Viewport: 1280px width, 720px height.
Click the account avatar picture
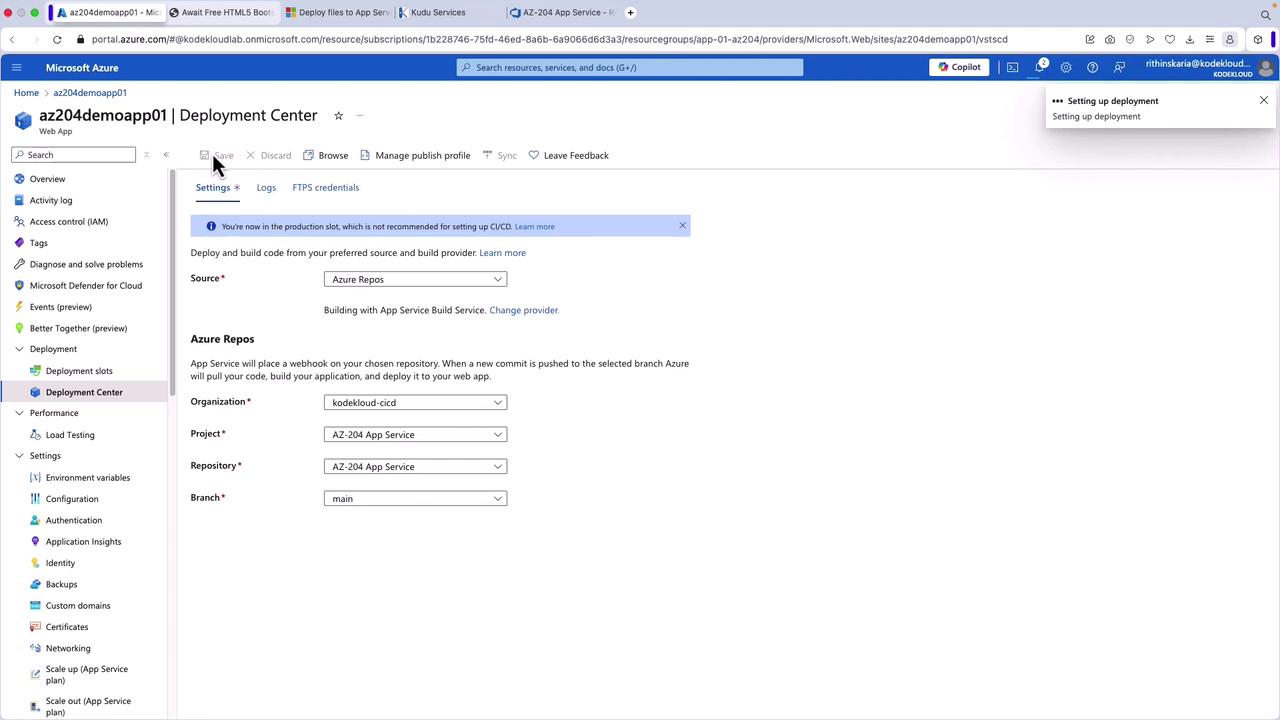[1266, 68]
